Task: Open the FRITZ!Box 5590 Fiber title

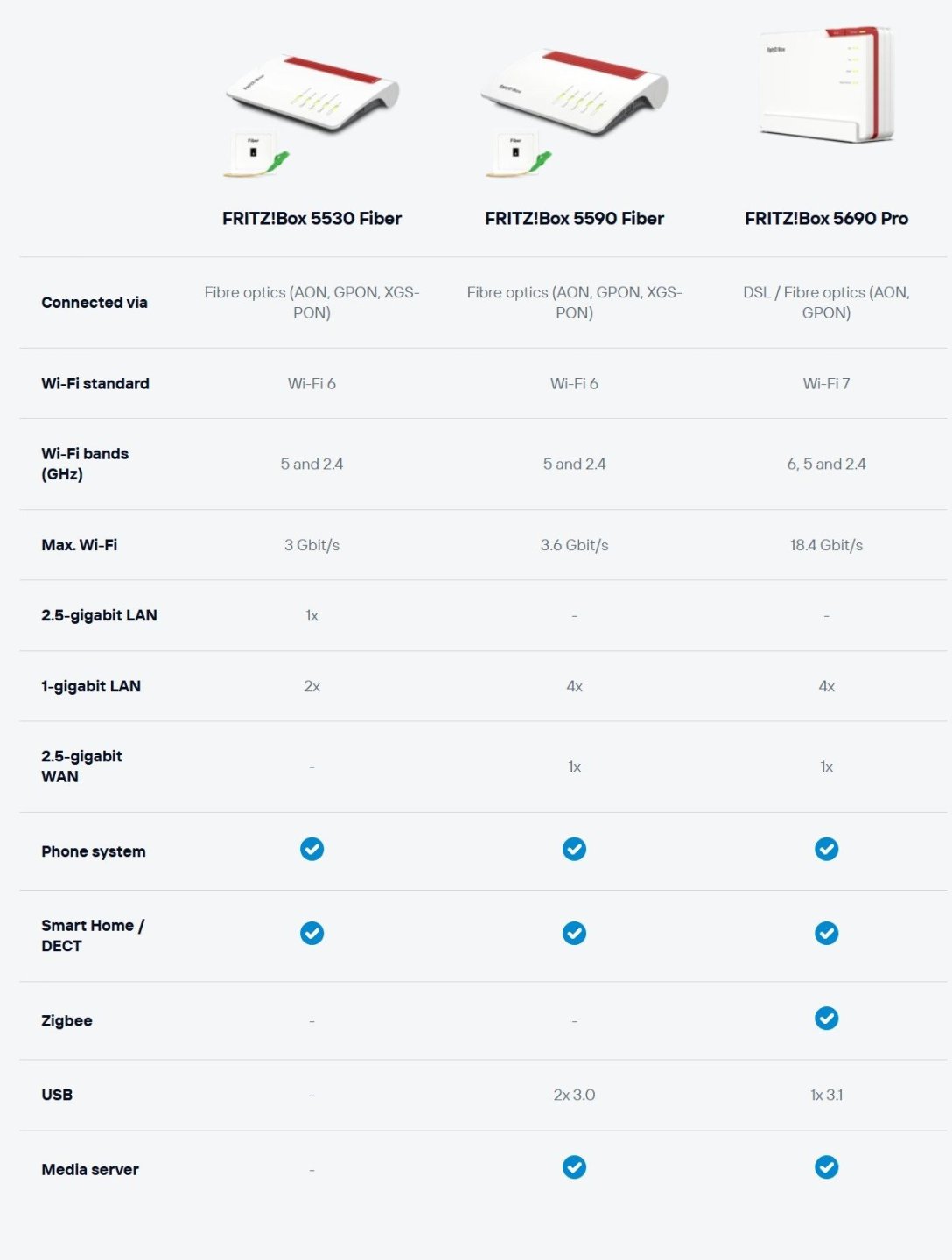Action: click(574, 219)
